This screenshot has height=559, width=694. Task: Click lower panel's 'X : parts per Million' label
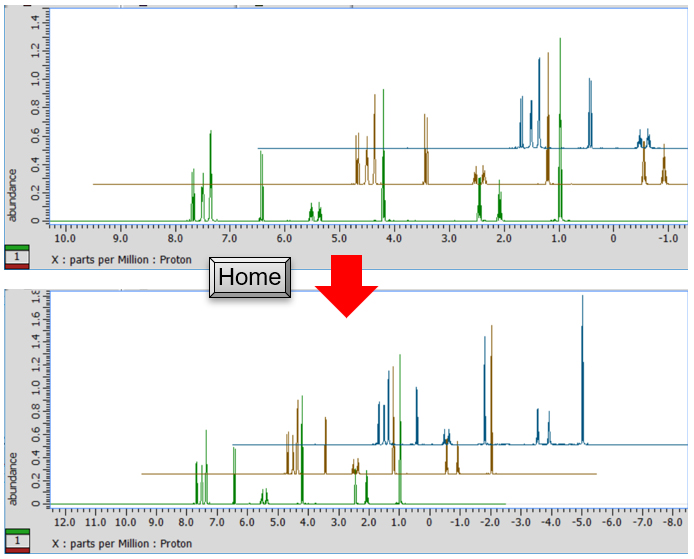pyautogui.click(x=120, y=543)
